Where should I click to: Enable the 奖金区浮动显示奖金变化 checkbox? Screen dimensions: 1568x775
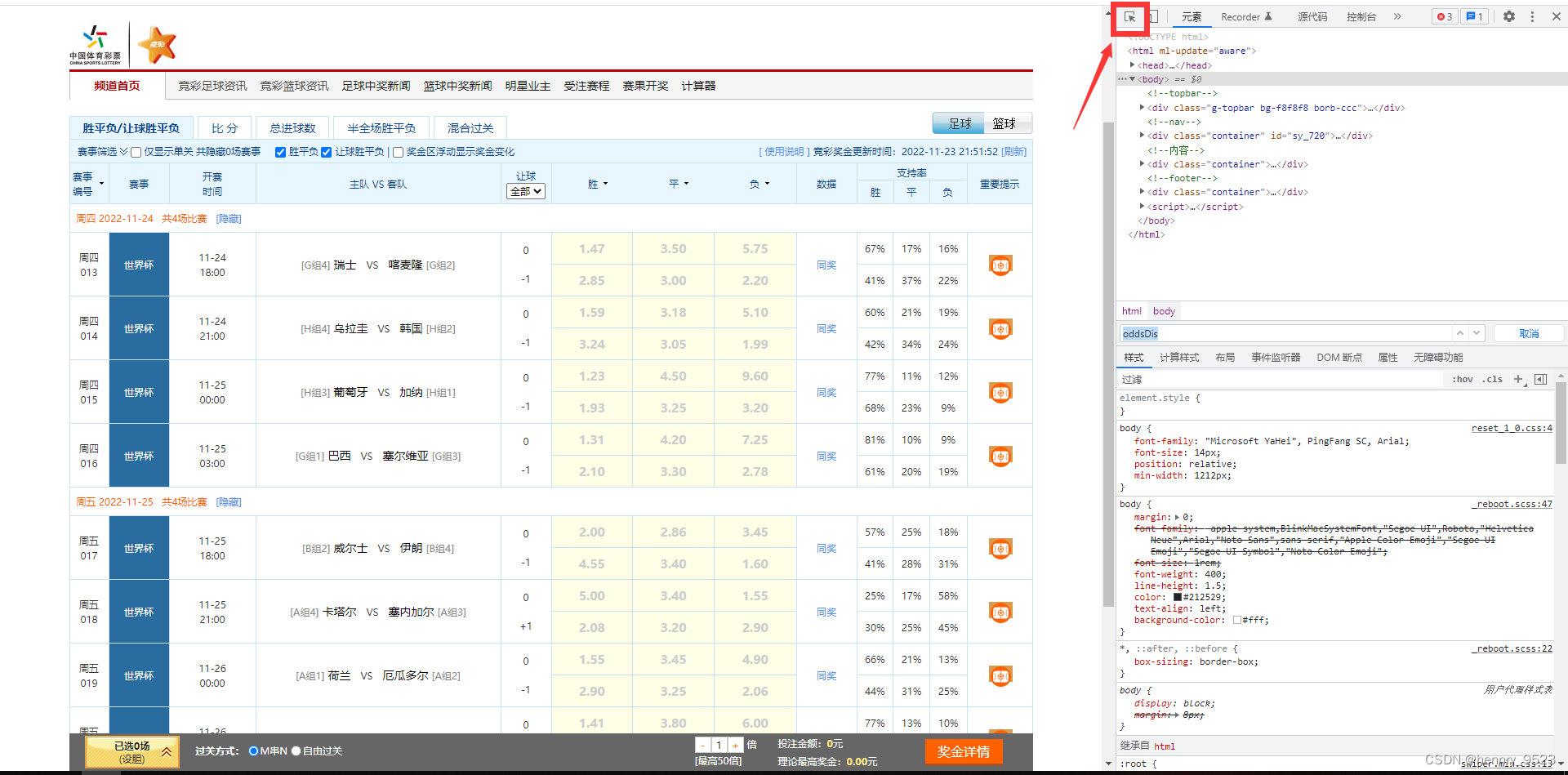(x=398, y=152)
